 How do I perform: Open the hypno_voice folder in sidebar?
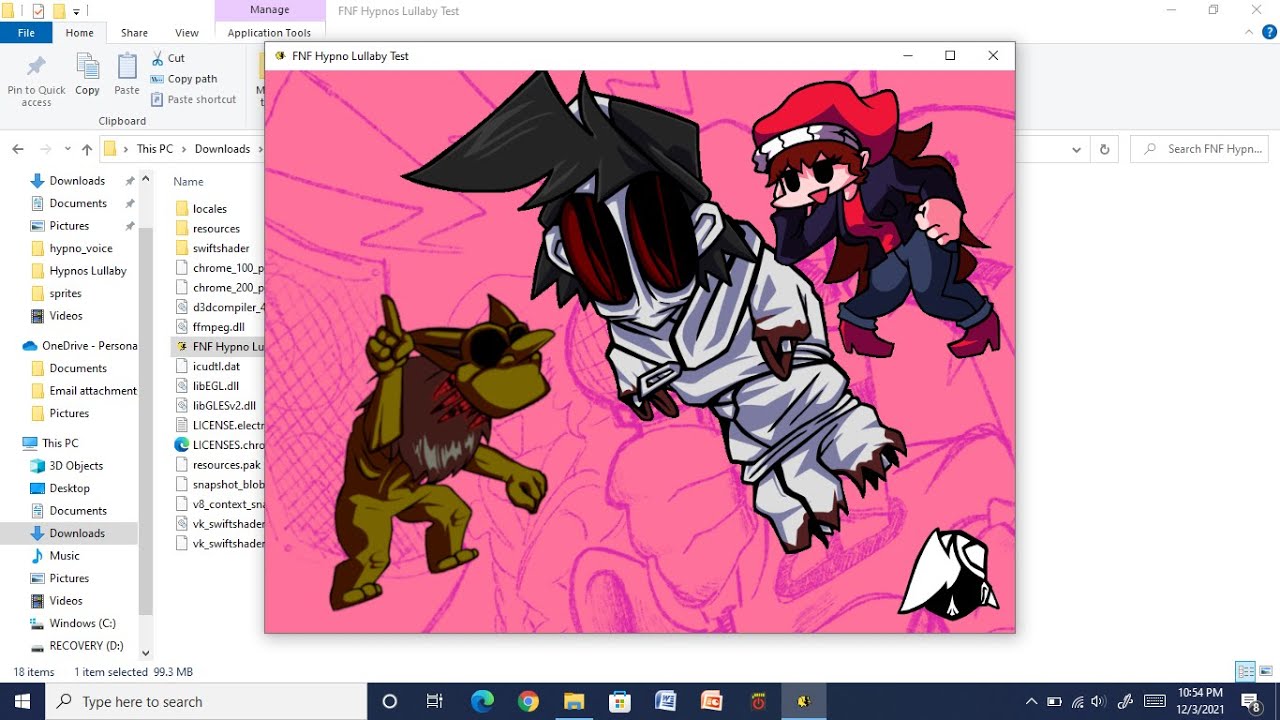81,248
